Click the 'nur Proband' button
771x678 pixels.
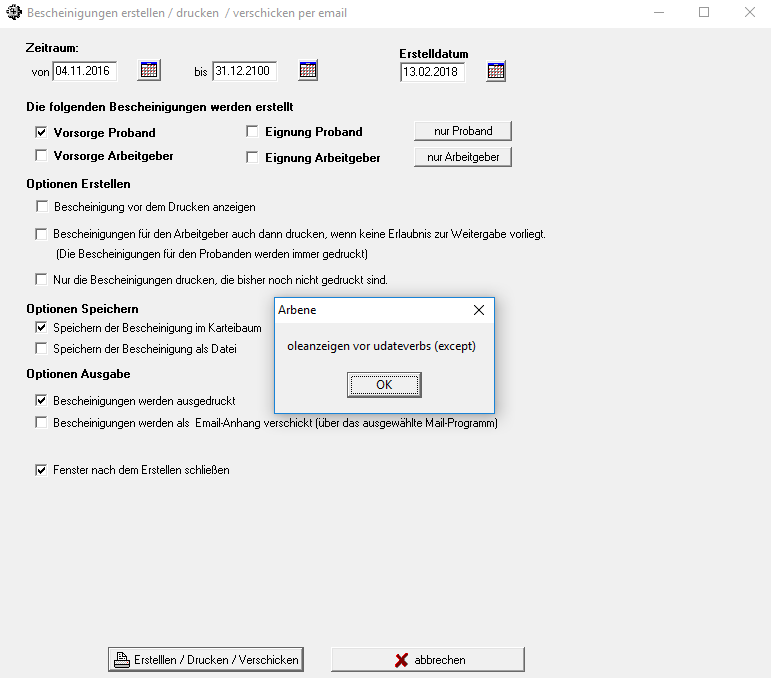(x=463, y=131)
